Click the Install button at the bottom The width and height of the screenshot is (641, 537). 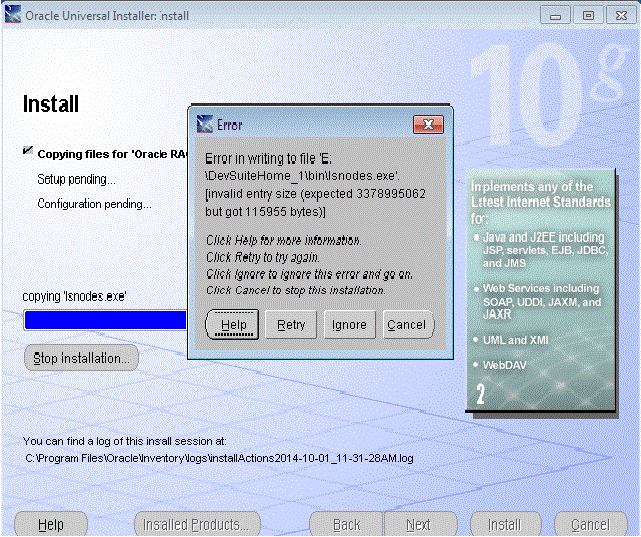504,525
